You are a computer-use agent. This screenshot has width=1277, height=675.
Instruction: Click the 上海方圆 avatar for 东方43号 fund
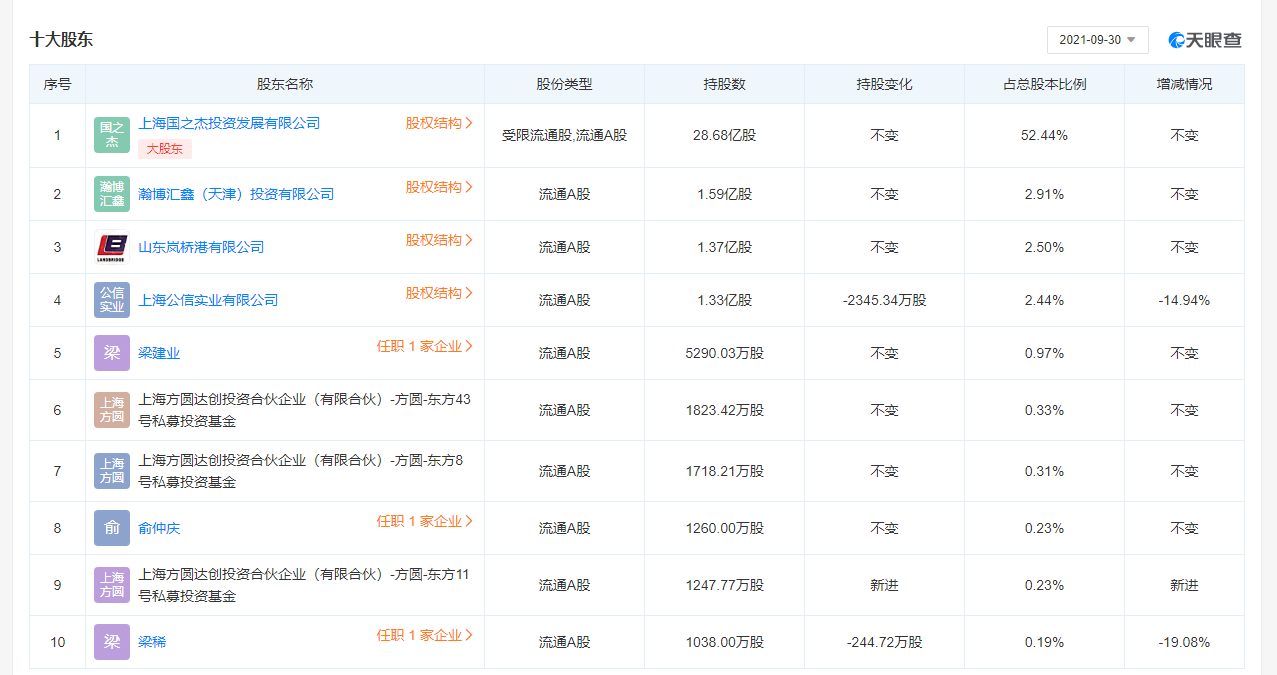click(112, 410)
